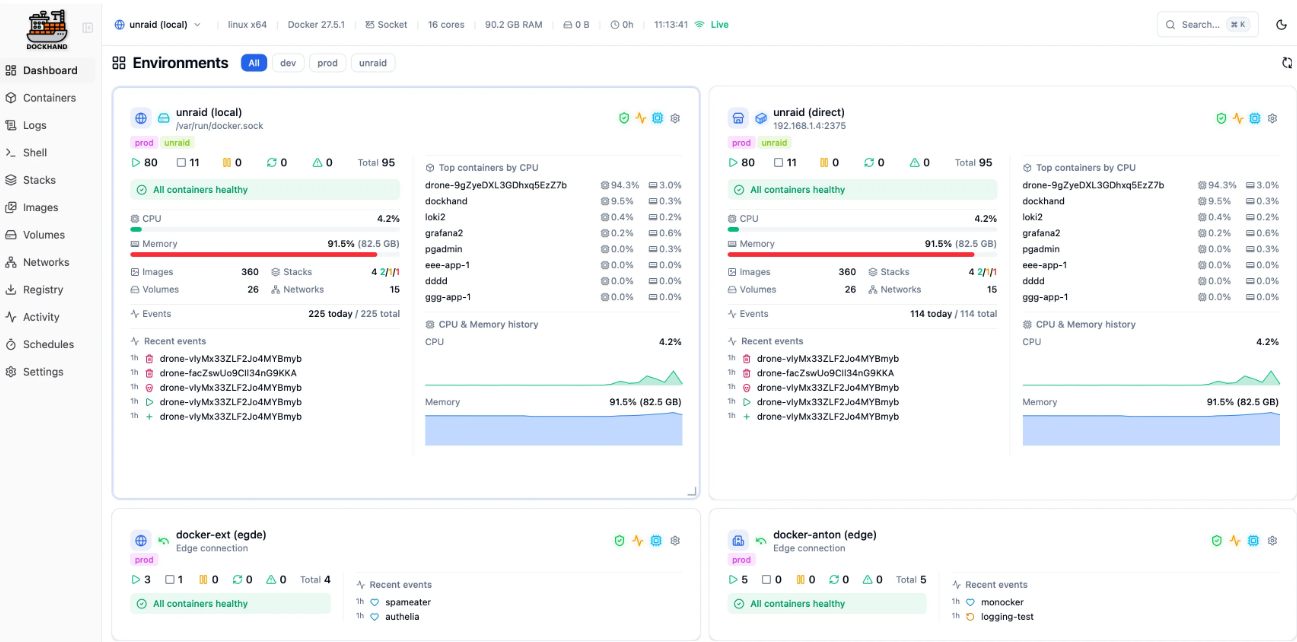This screenshot has width=1297, height=642.
Task: Click shield icon on unraid (direct) card
Action: pos(1221,118)
